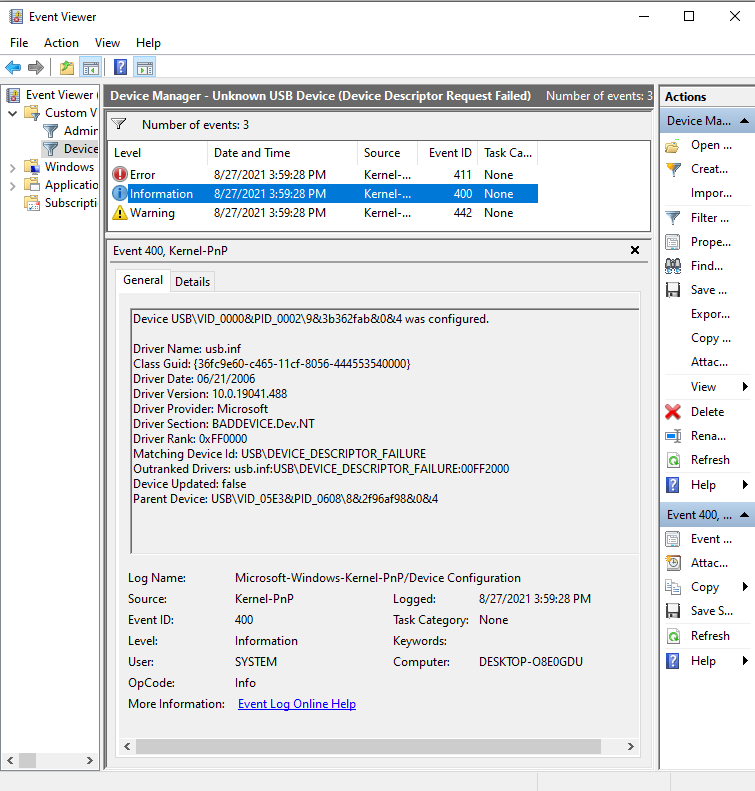Open the Properties icon in Actions

(672, 242)
